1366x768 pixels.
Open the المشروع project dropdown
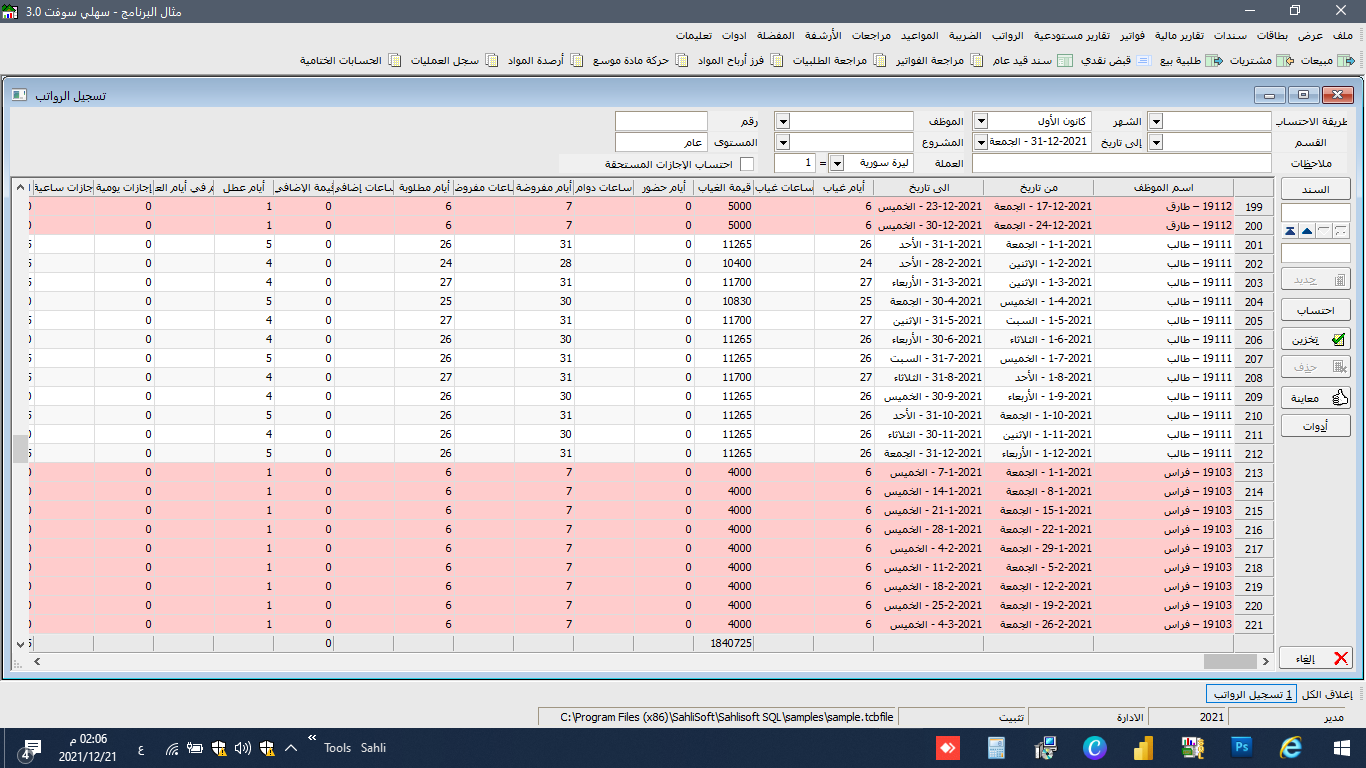point(783,143)
